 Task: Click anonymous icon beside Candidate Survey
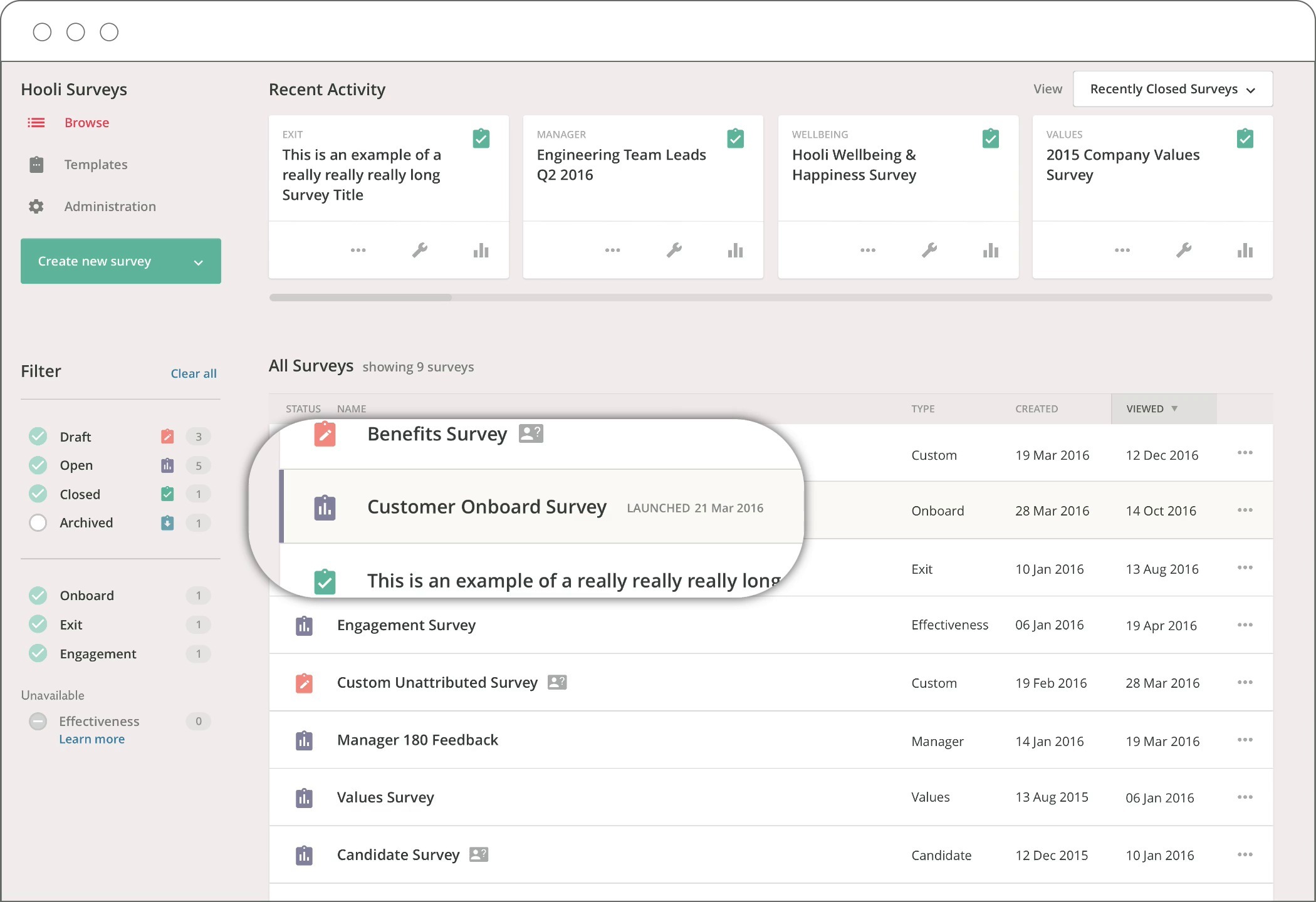pos(479,854)
